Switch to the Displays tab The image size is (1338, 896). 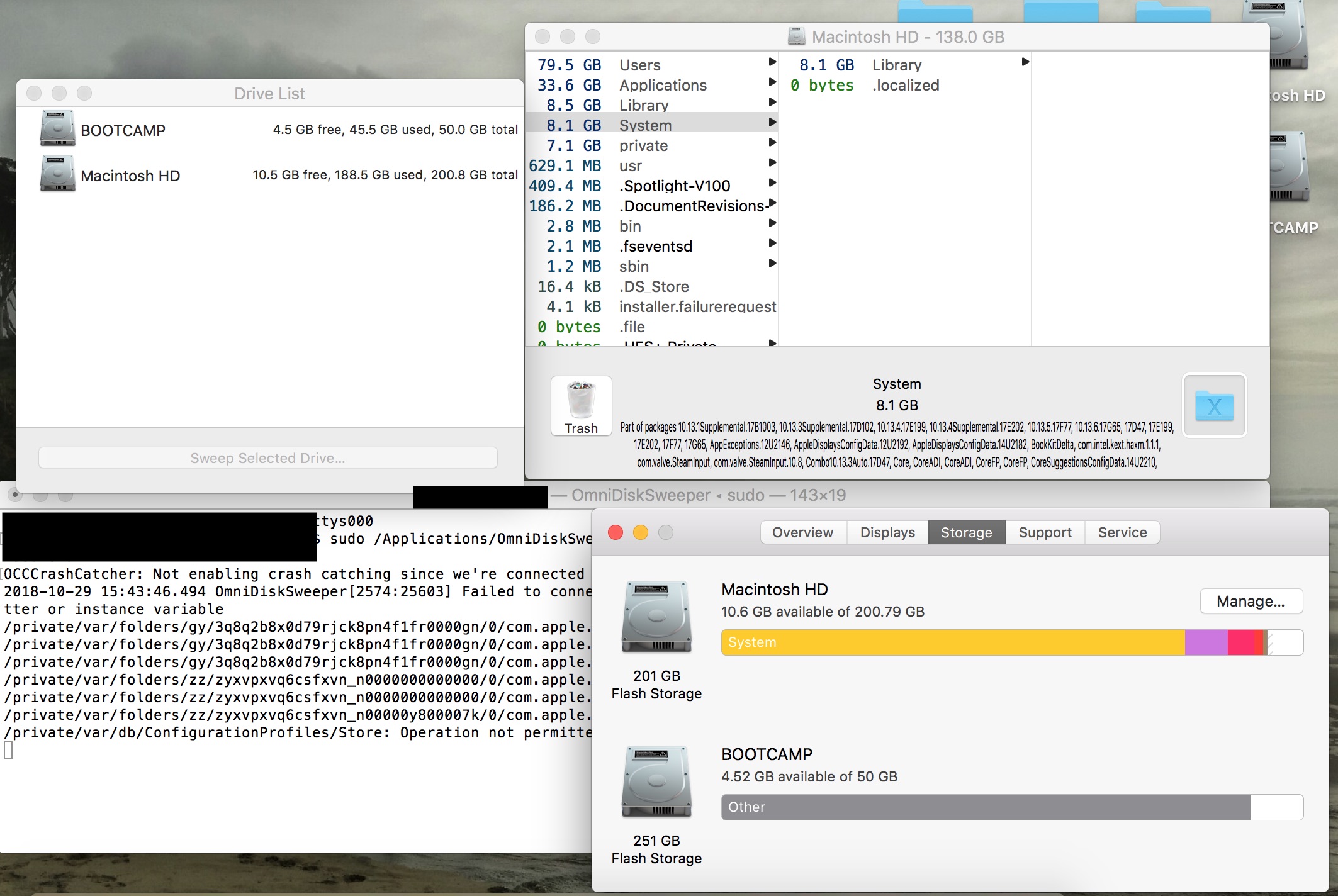[x=887, y=532]
